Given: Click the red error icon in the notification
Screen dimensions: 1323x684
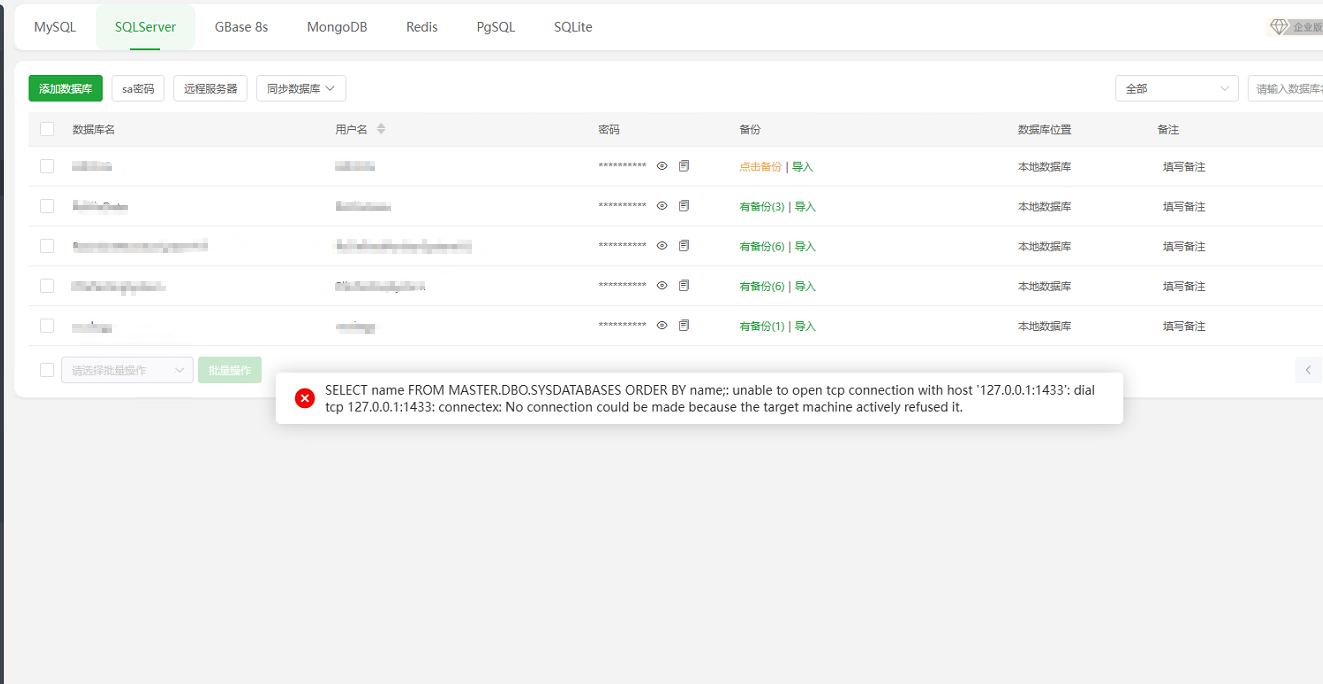Looking at the screenshot, I should click(305, 398).
